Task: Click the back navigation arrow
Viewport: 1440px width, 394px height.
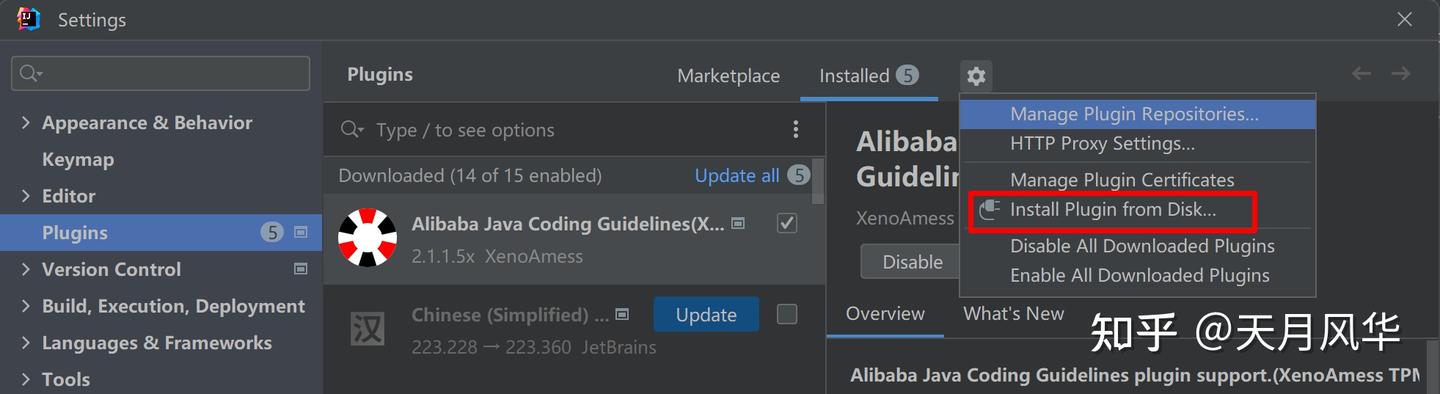Action: [1361, 73]
